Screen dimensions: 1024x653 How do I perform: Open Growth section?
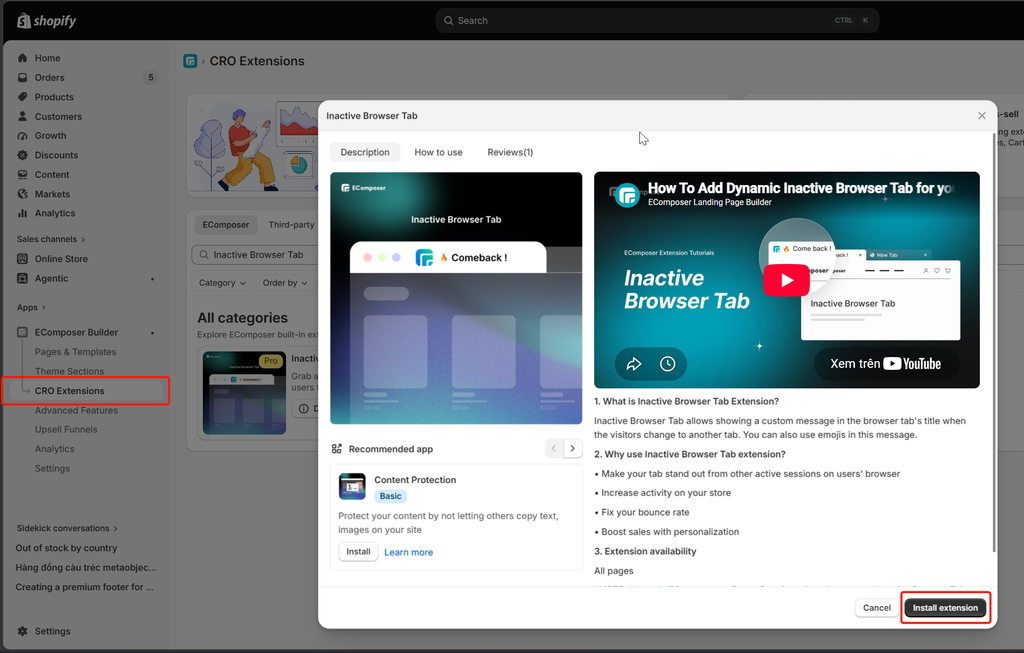pyautogui.click(x=50, y=136)
